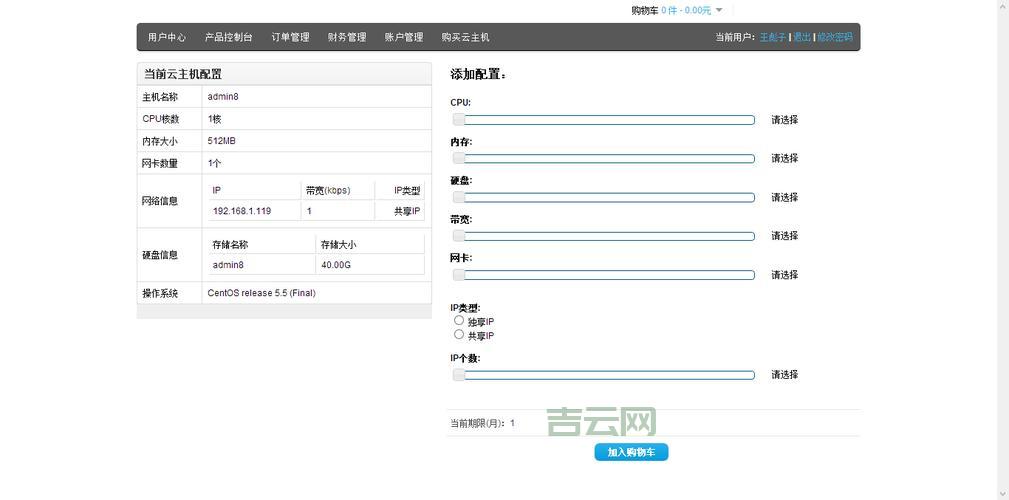
Task: Click the IP address 192.168.1.119
Action: (x=241, y=211)
